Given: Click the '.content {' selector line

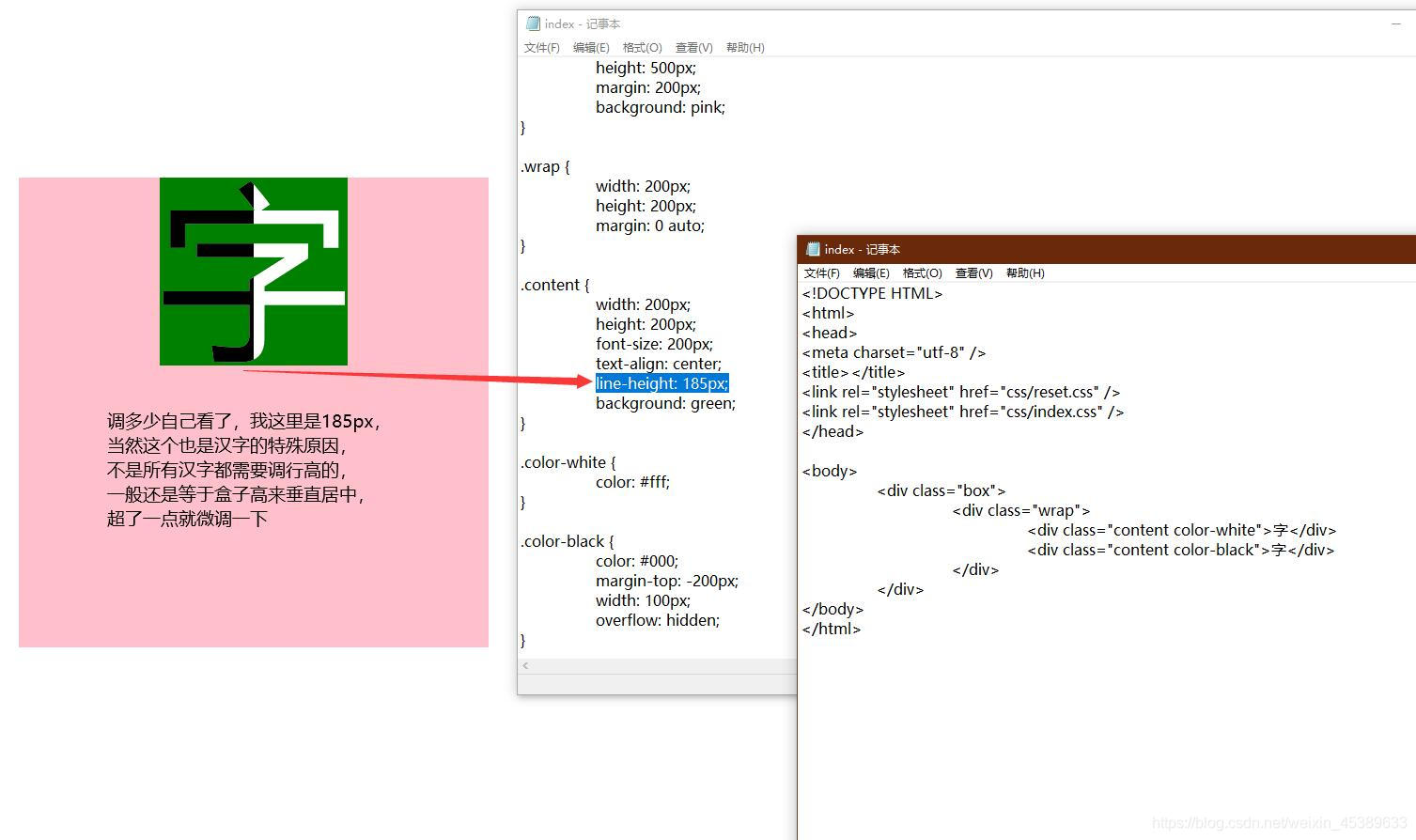Looking at the screenshot, I should pyautogui.click(x=555, y=285).
